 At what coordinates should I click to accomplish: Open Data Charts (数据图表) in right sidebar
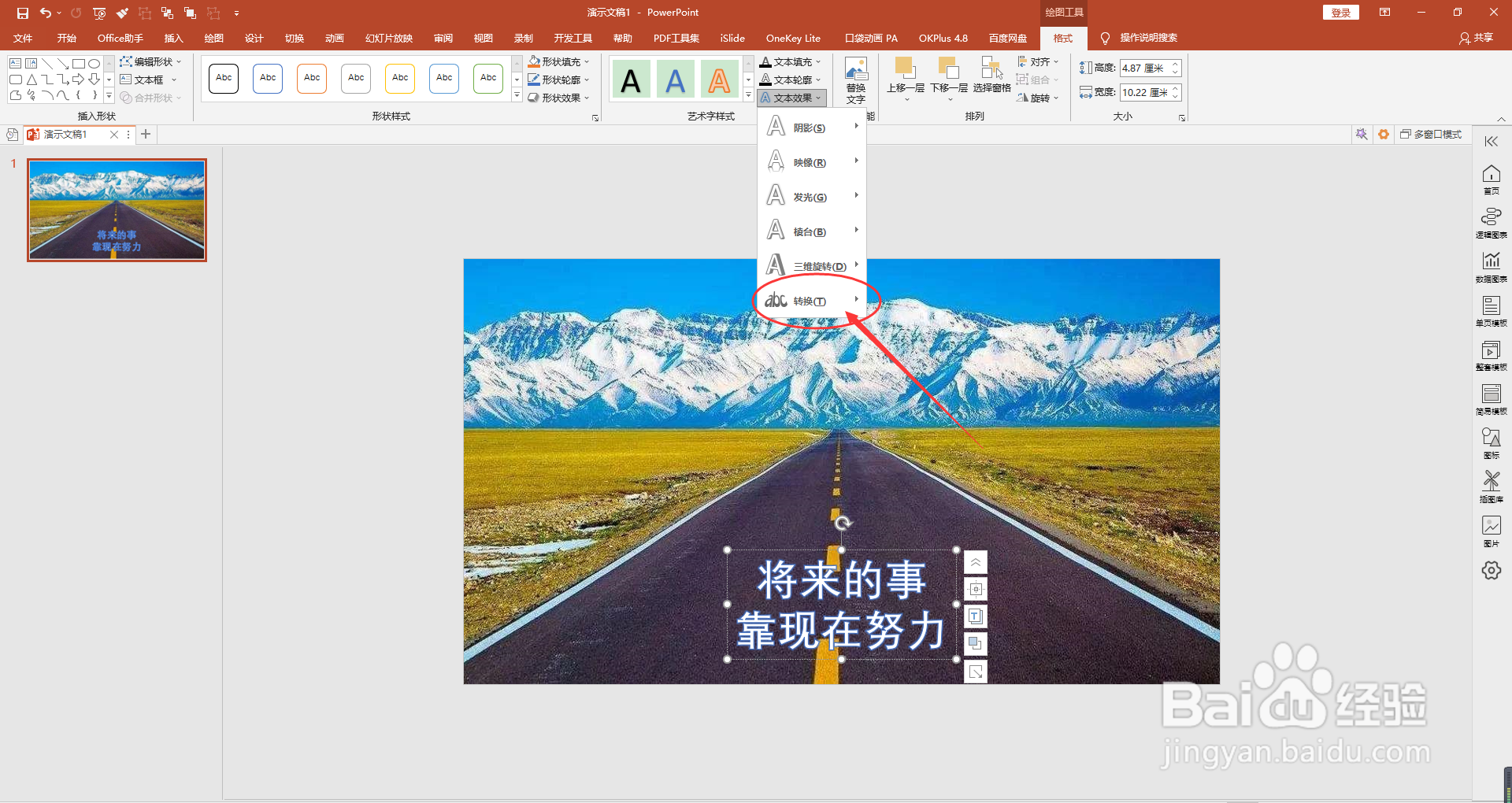(x=1492, y=268)
